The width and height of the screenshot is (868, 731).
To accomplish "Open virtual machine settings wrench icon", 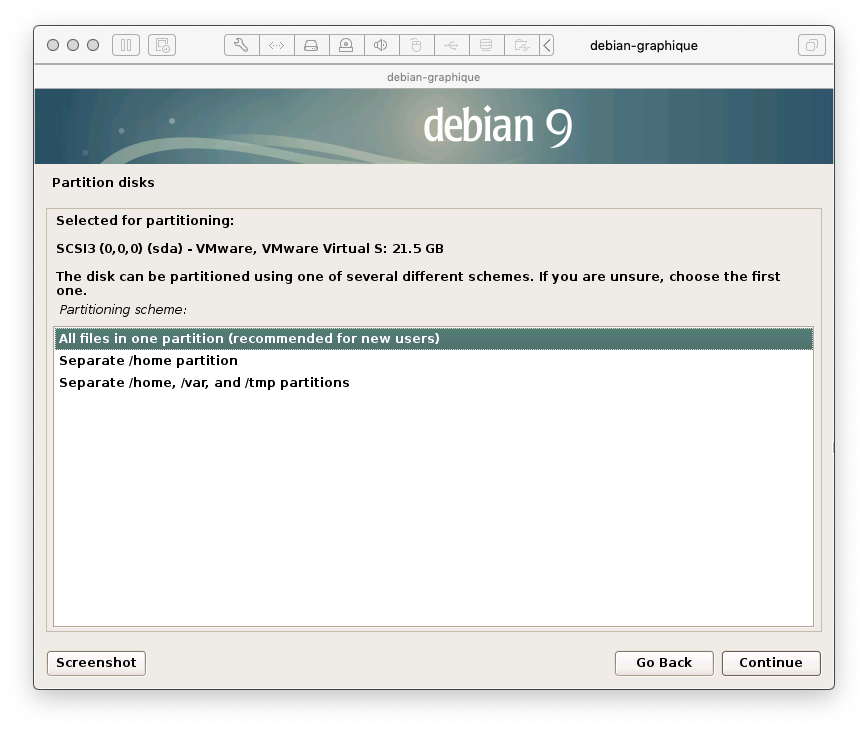I will tap(241, 45).
